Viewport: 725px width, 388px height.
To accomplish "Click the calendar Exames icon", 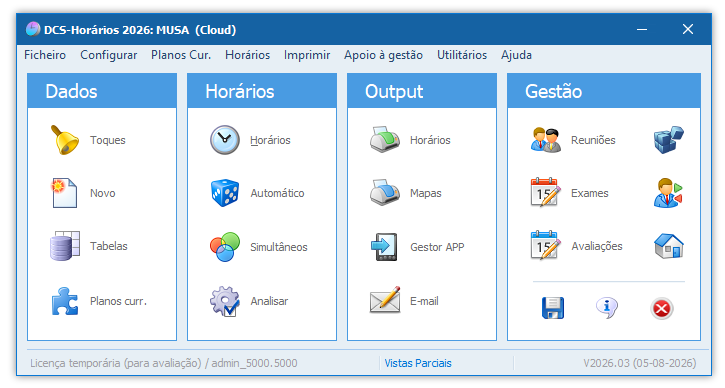I will pos(545,192).
